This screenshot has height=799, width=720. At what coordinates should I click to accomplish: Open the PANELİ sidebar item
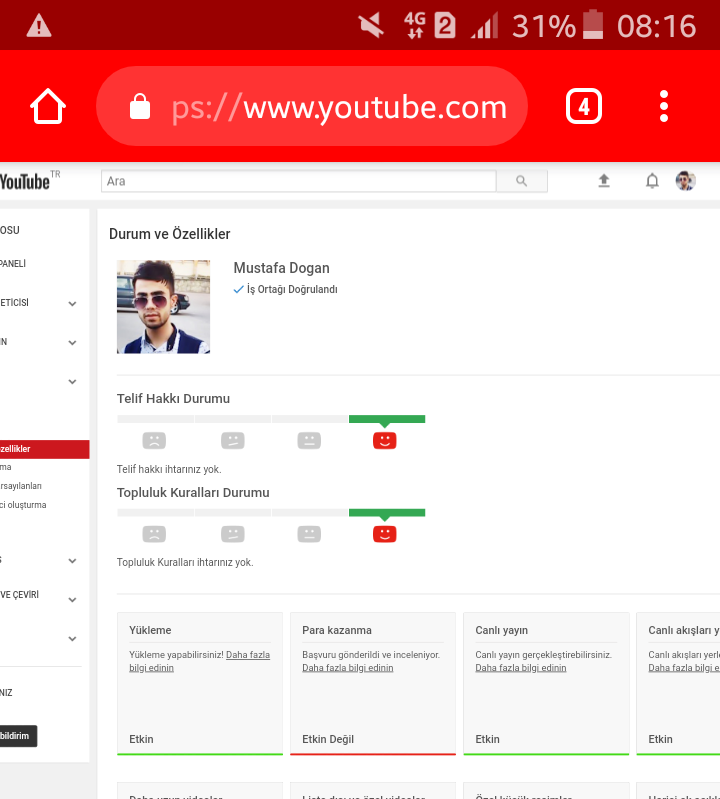coord(13,264)
